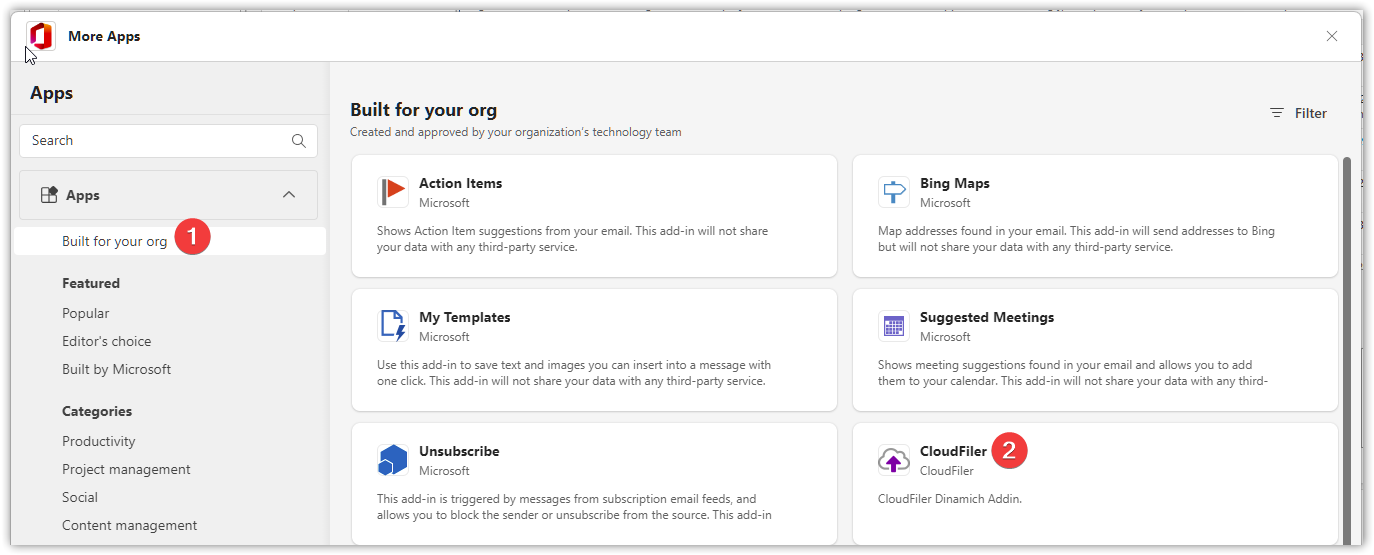Screen dimensions: 1374x555
Task: Open the My Templates document icon
Action: click(393, 325)
